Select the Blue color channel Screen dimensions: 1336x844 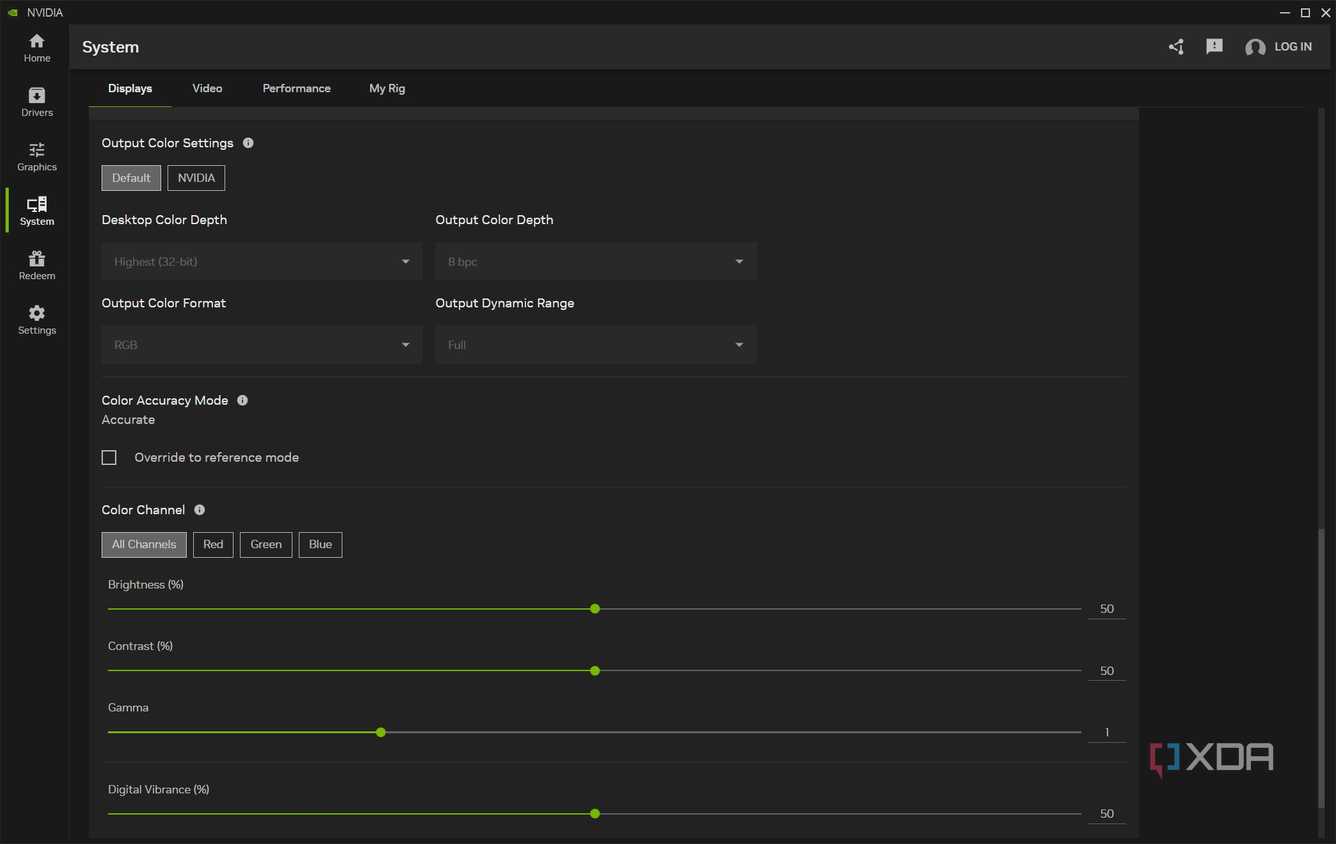coord(320,544)
